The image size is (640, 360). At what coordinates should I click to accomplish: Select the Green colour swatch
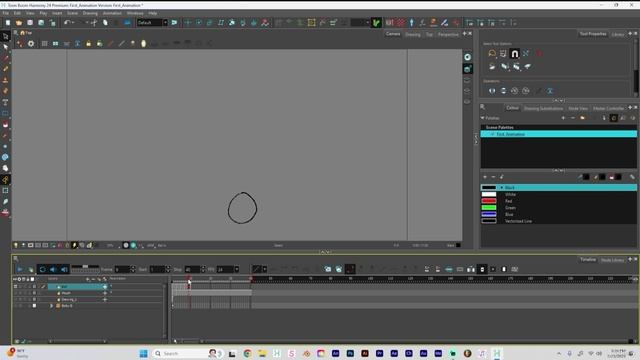[489, 207]
